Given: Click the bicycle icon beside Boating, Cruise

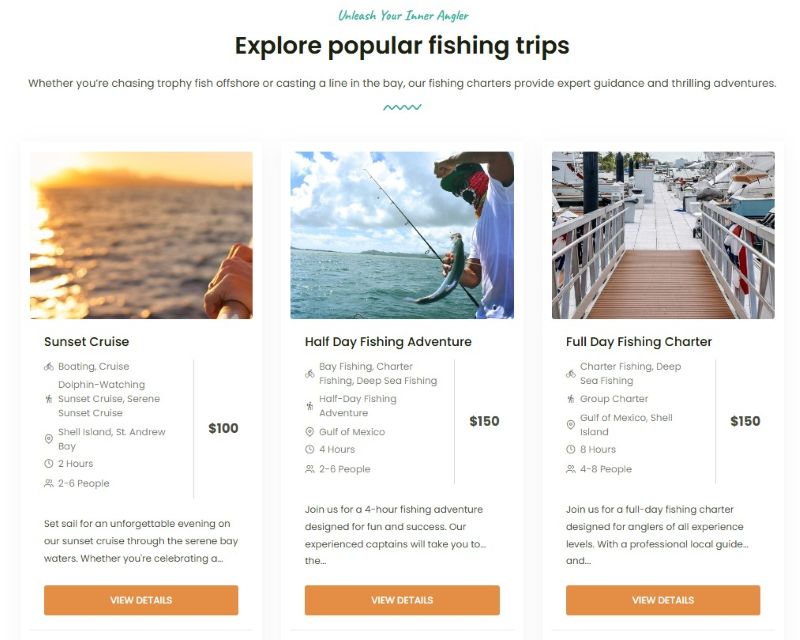Looking at the screenshot, I should [x=49, y=366].
